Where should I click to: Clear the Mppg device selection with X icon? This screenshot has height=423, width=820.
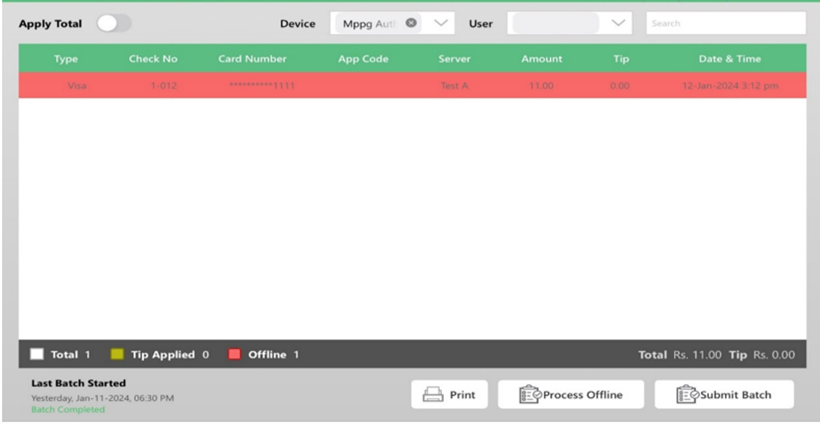click(411, 23)
